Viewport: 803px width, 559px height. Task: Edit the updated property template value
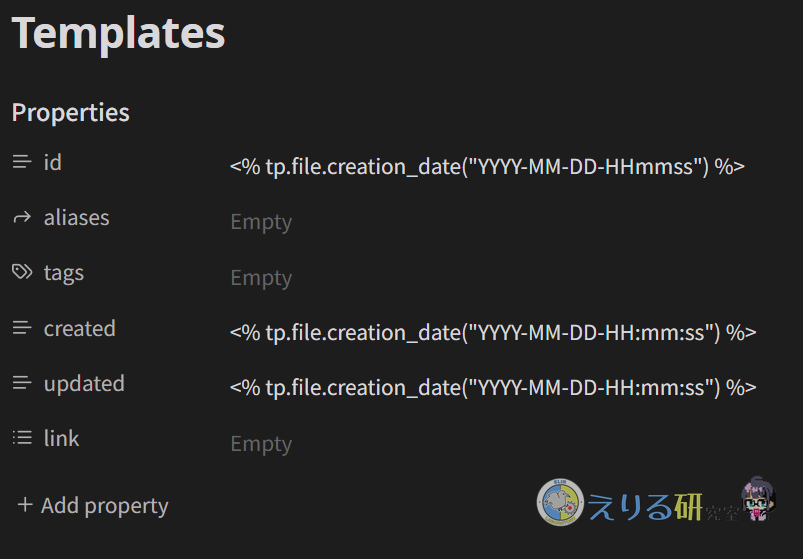492,388
